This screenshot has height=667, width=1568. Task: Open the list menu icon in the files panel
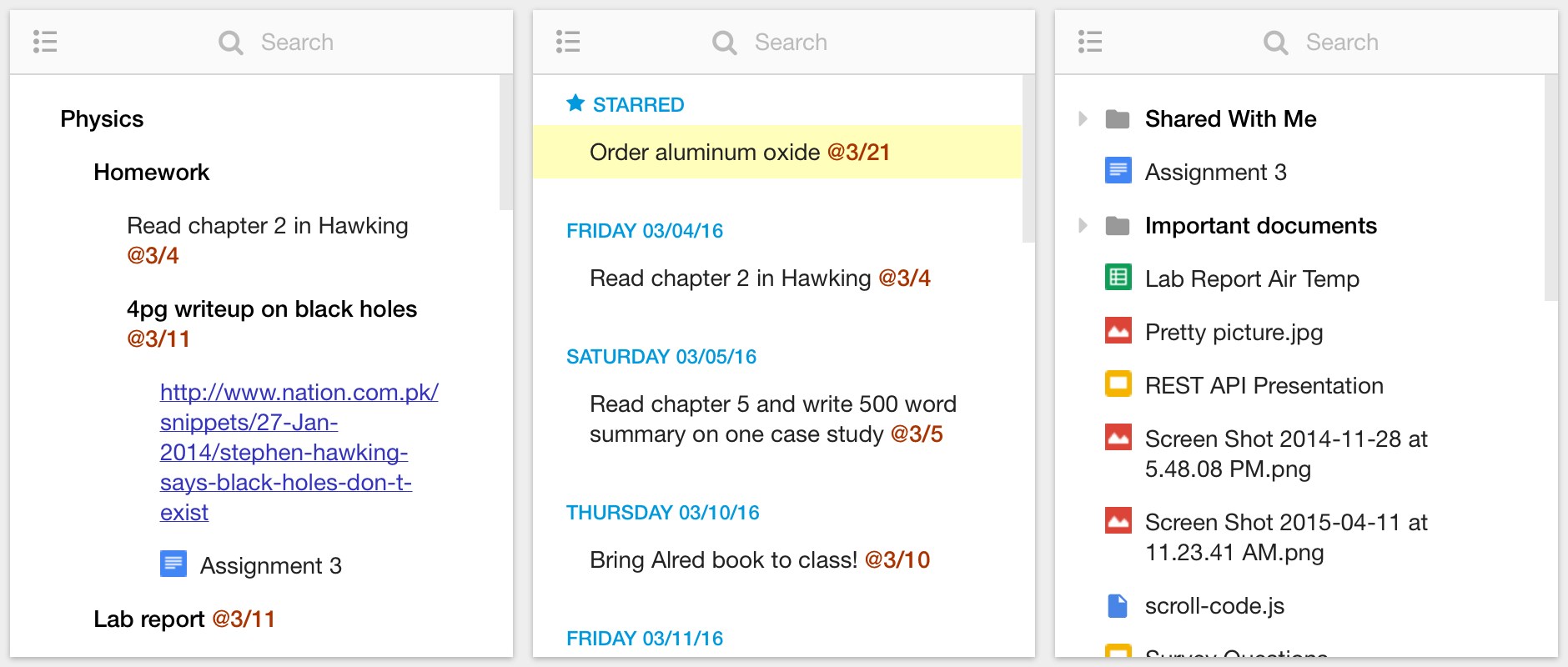[1090, 42]
